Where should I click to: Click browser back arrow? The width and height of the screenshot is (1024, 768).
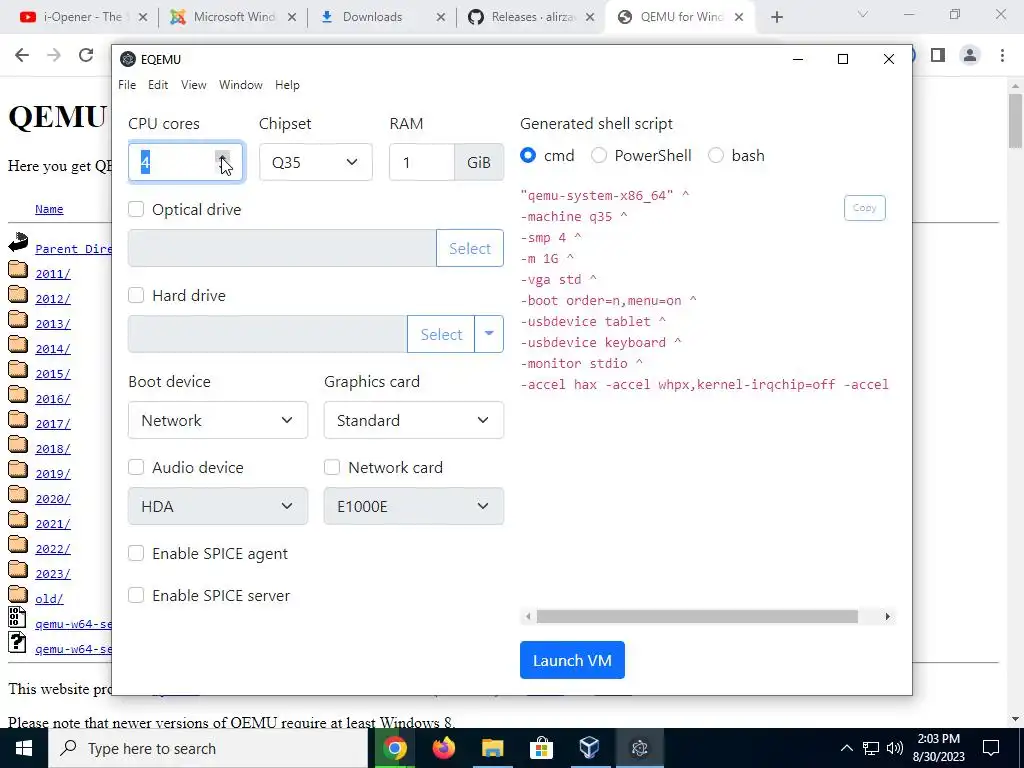tap(22, 56)
